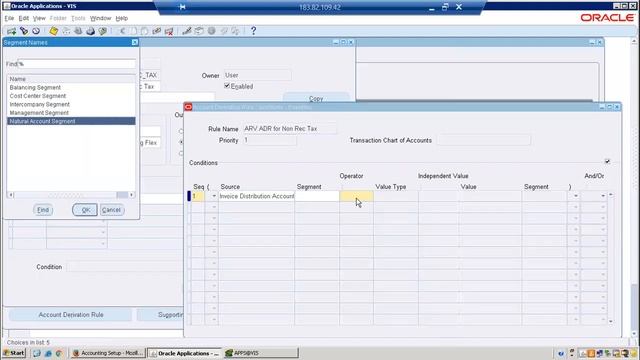The image size is (640, 360).
Task: Click the Segment cell next to Source
Action: click(x=317, y=196)
